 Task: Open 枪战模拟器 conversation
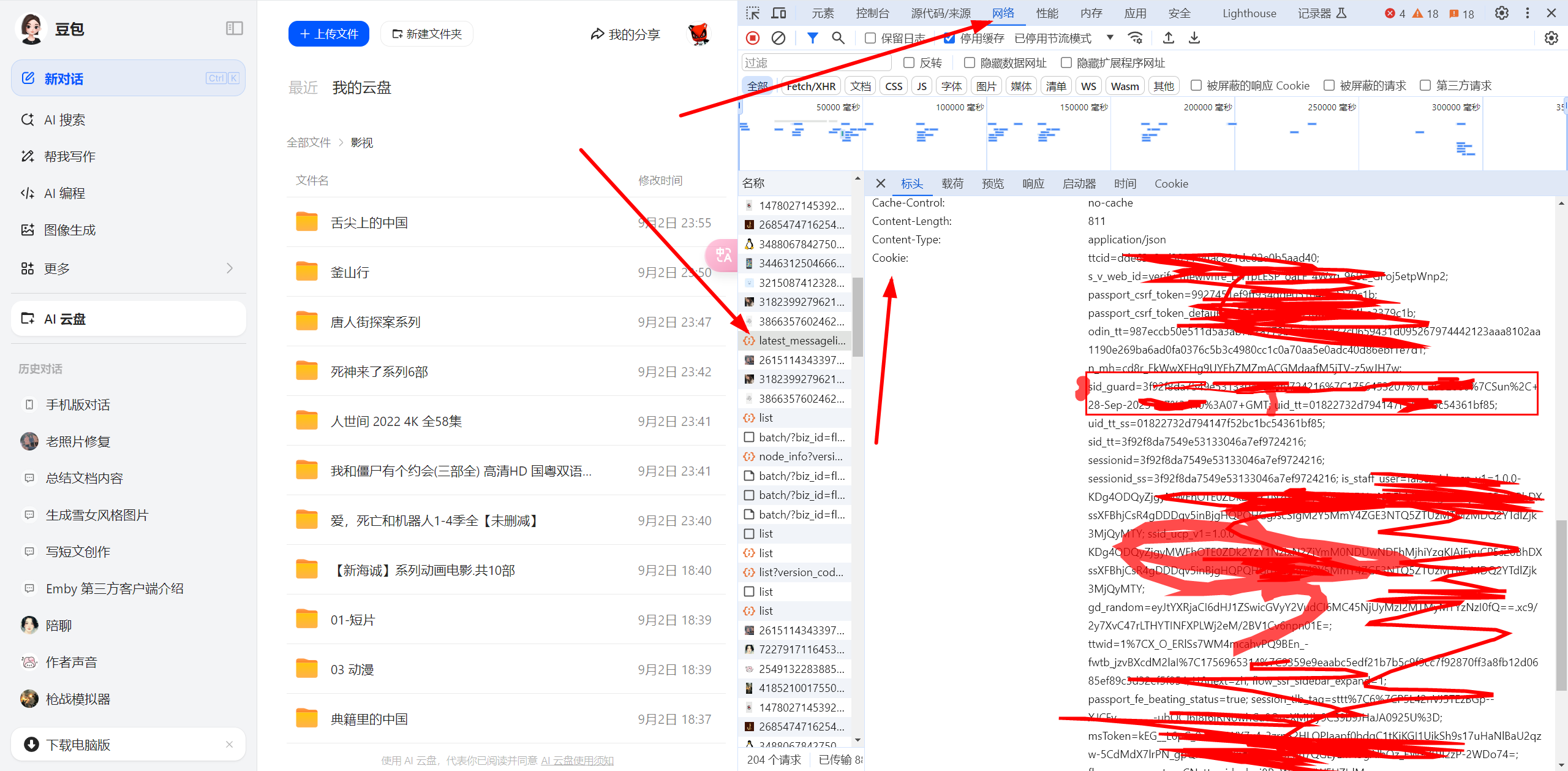pos(128,699)
